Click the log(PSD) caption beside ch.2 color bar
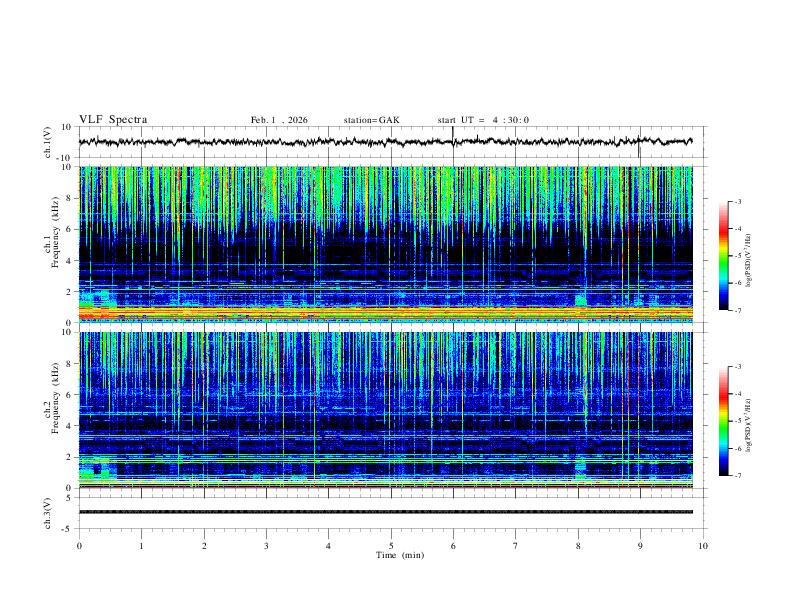The image size is (792, 612). click(749, 425)
